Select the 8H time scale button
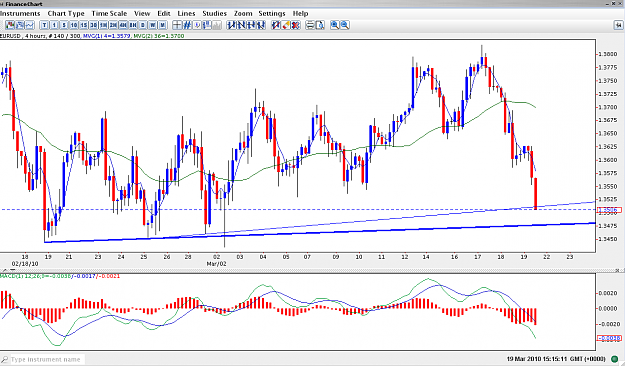The height and width of the screenshot is (366, 625). pyautogui.click(x=133, y=25)
